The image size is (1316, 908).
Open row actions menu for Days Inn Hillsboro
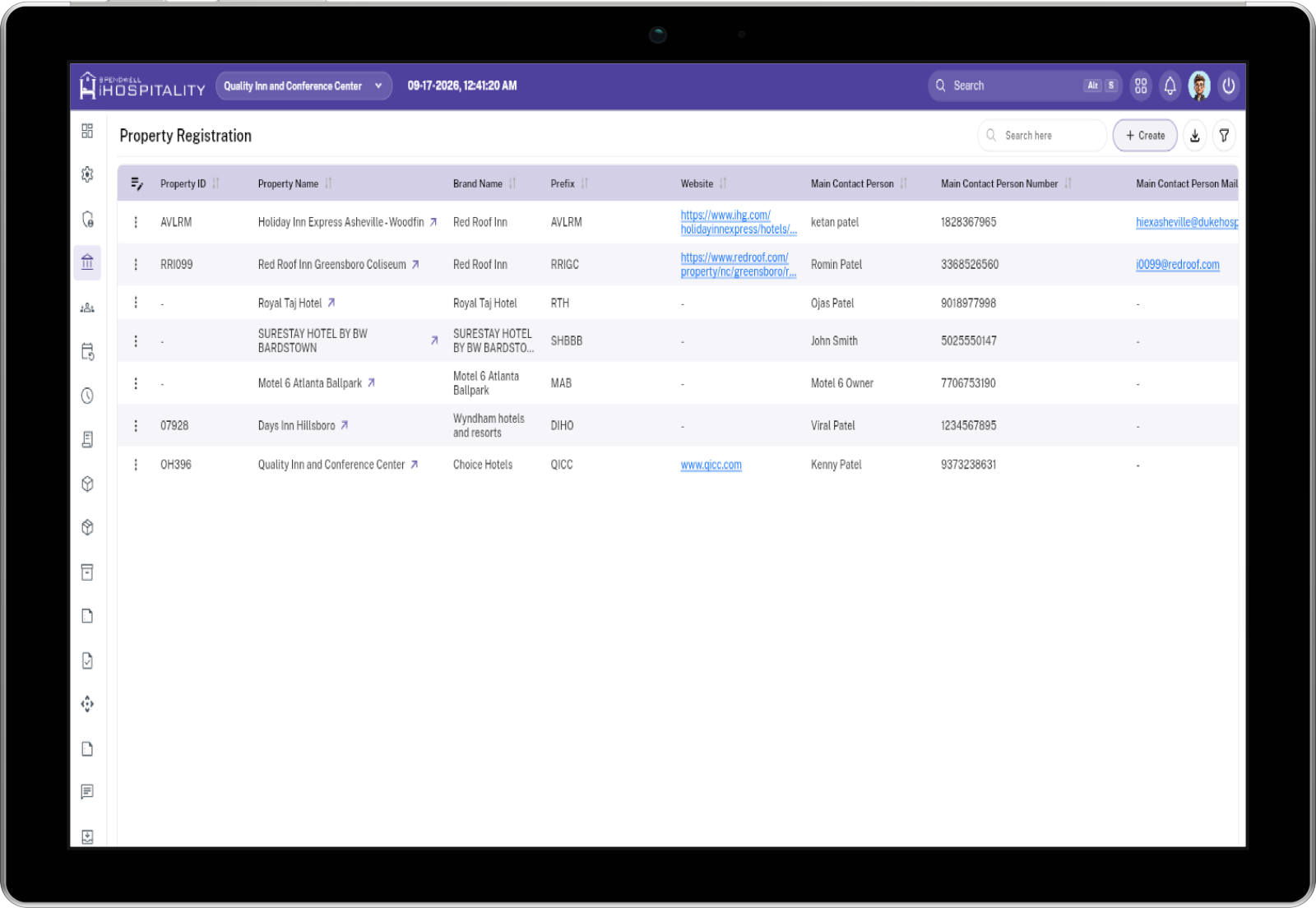point(136,425)
